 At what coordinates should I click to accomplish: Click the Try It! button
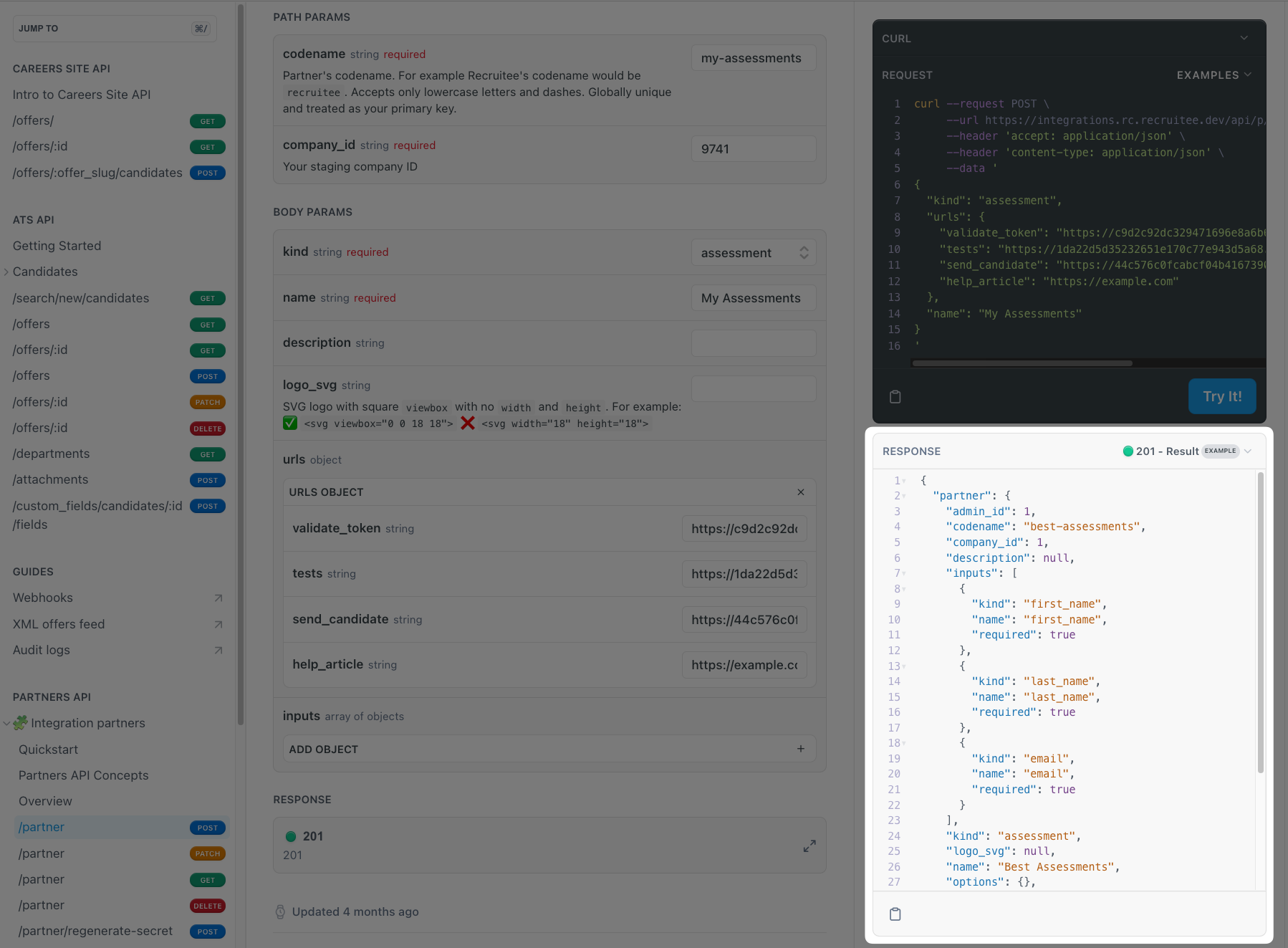pyautogui.click(x=1222, y=396)
